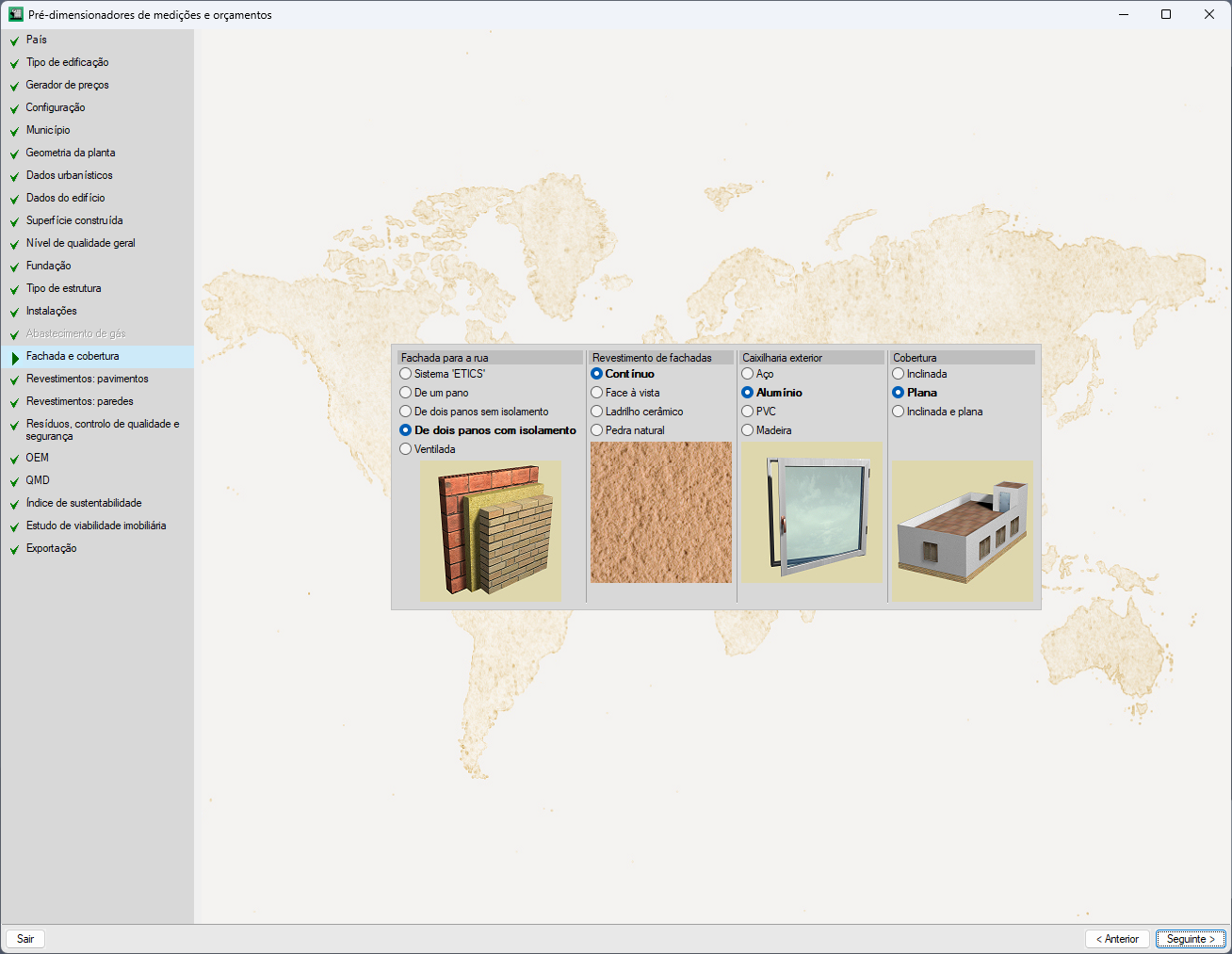Open 'Gerador de preços' step
1232x954 pixels.
[x=68, y=85]
